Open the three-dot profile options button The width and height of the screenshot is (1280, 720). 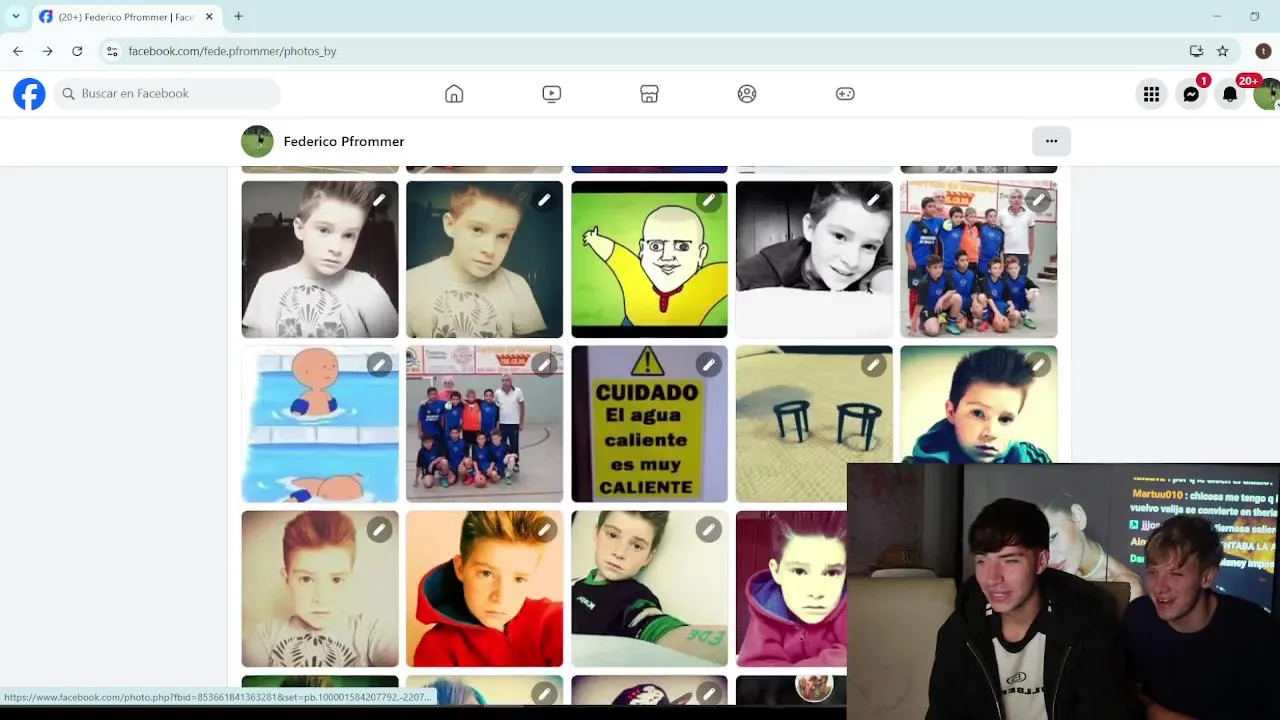tap(1051, 141)
